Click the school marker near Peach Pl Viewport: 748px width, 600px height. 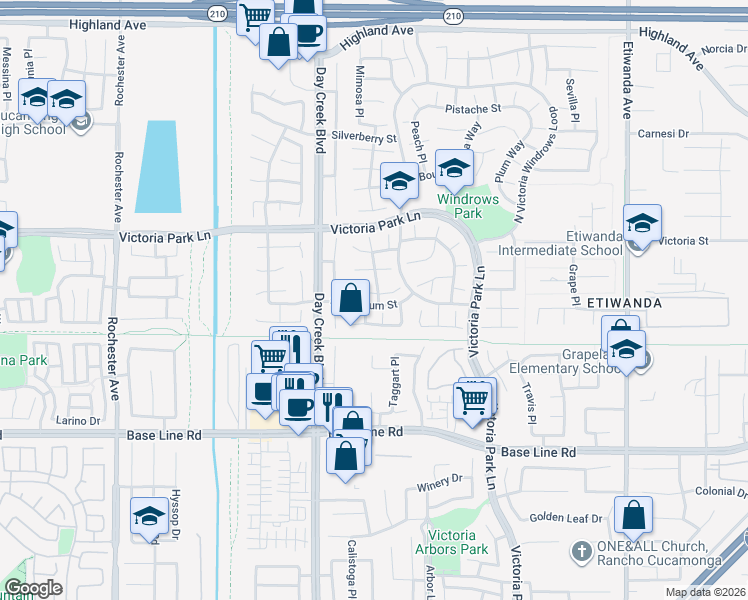pos(399,183)
